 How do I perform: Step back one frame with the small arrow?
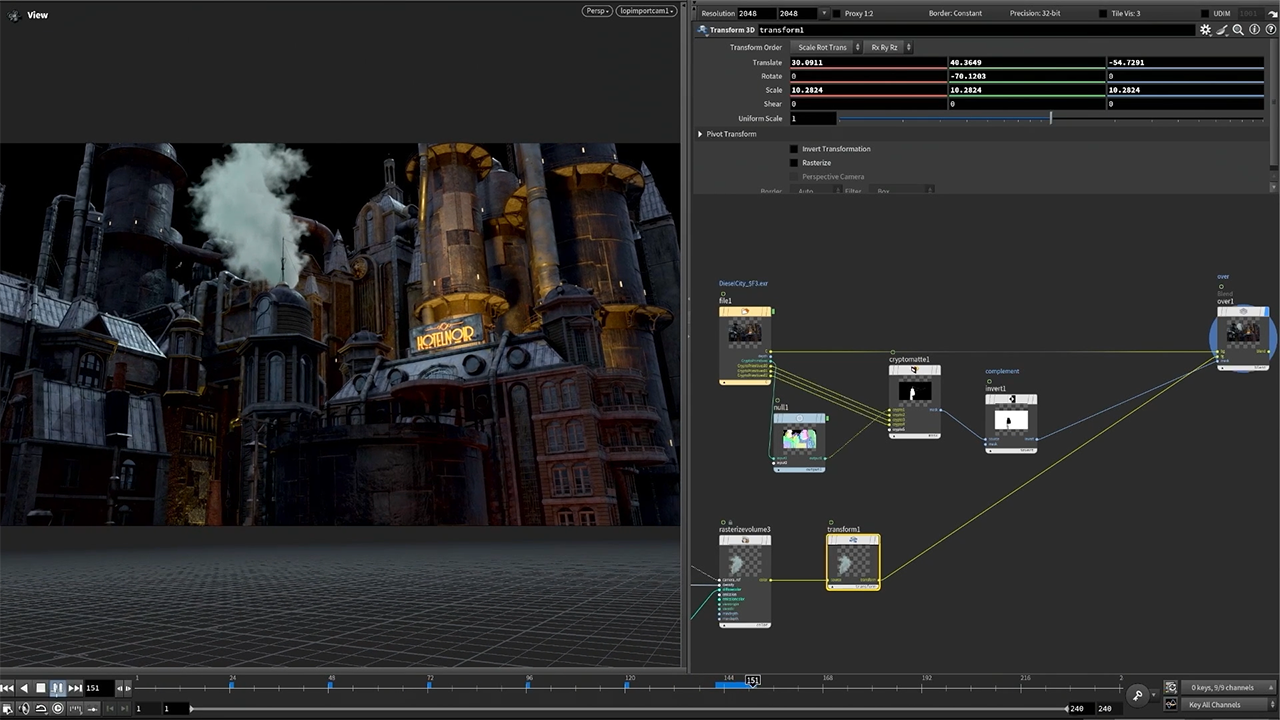pos(120,688)
